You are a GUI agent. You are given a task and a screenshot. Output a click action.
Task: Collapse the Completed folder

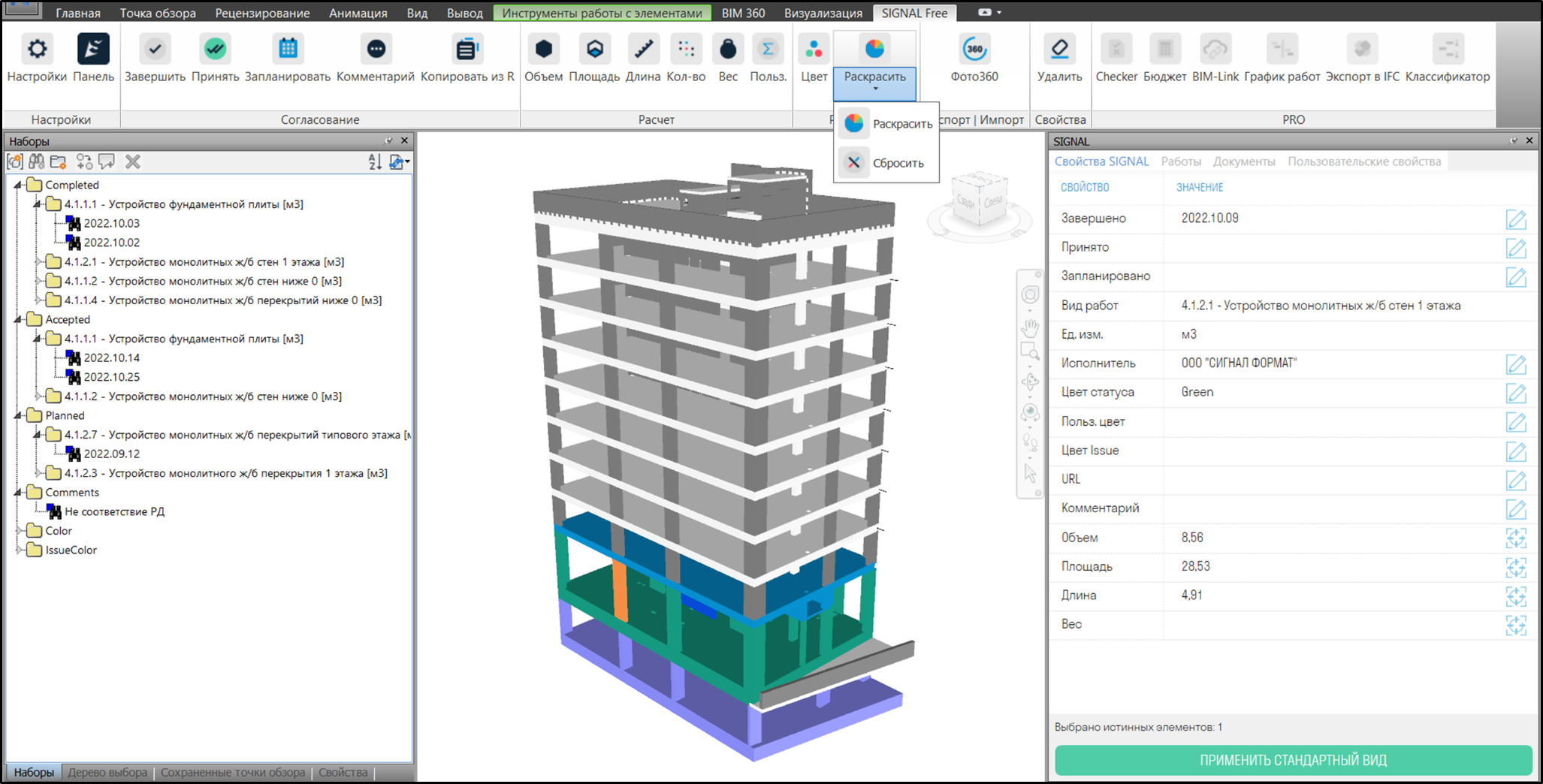click(18, 185)
